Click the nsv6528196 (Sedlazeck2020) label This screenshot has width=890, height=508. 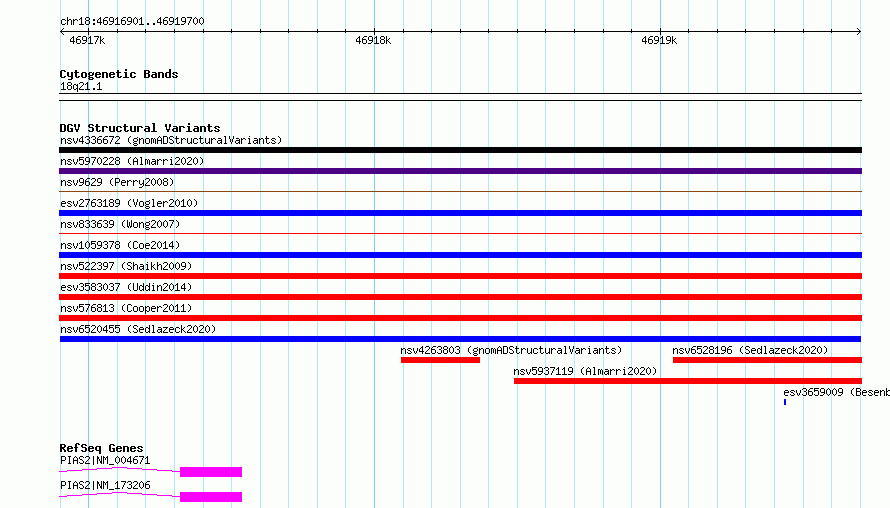(750, 350)
